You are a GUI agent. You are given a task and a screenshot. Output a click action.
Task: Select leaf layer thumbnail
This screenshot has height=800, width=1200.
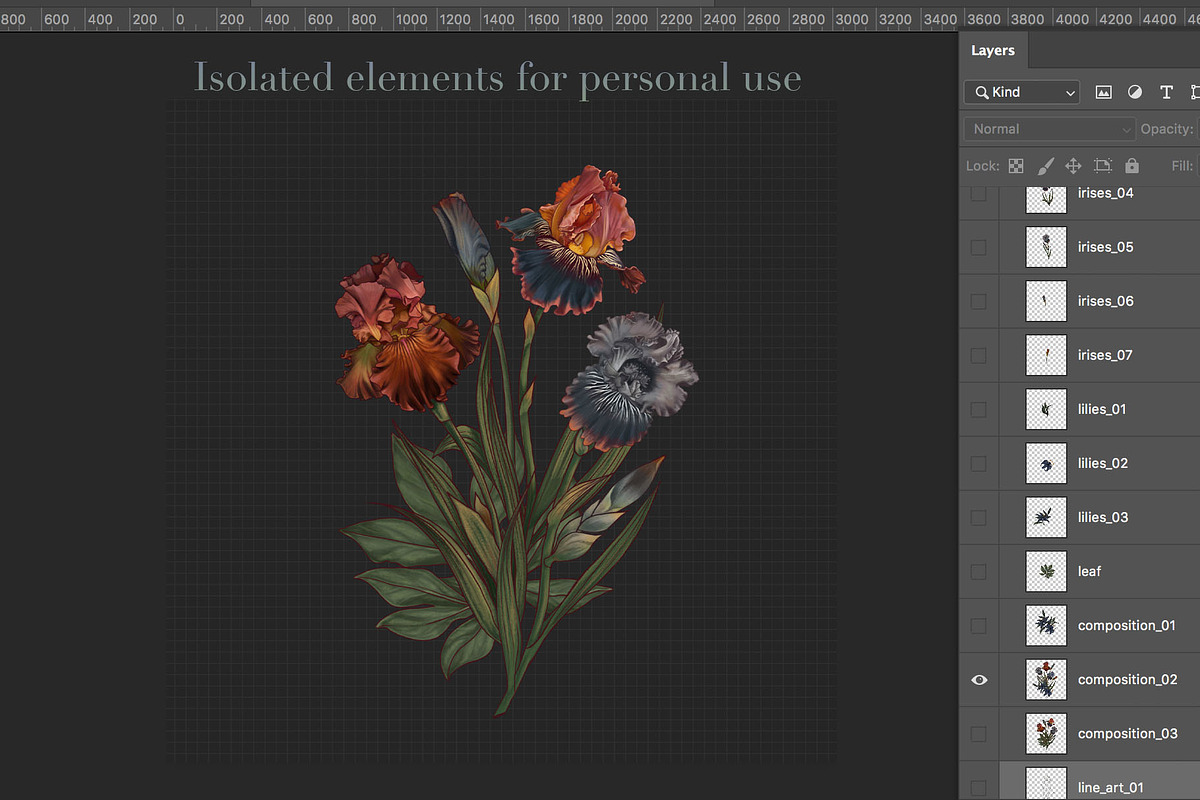1046,571
